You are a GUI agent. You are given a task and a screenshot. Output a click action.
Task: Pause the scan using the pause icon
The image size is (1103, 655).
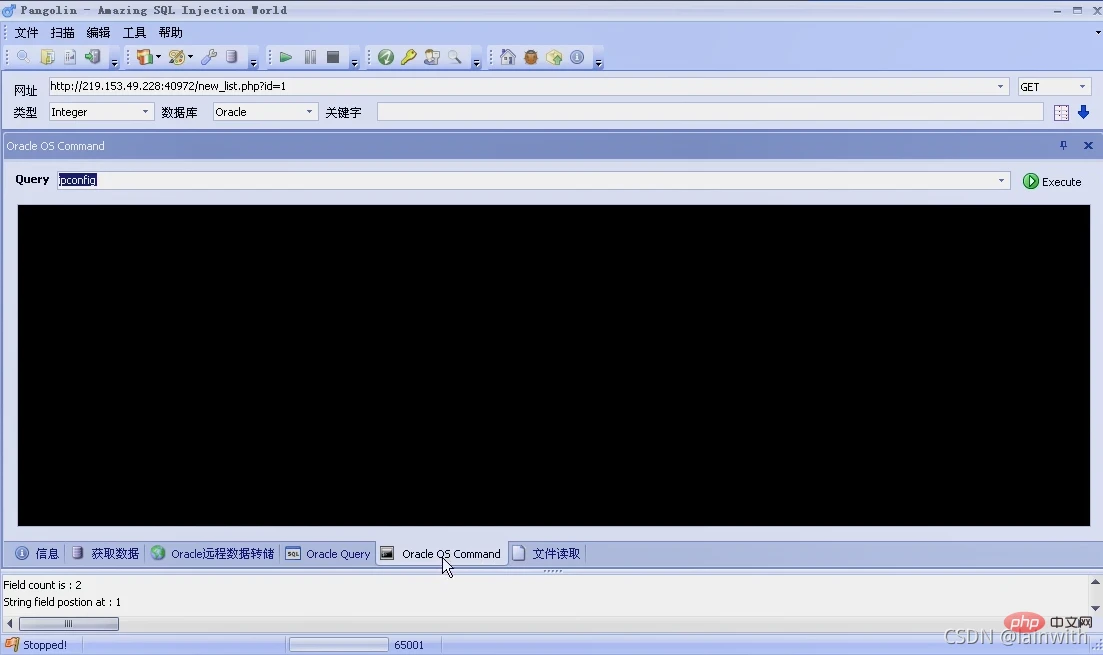click(310, 57)
